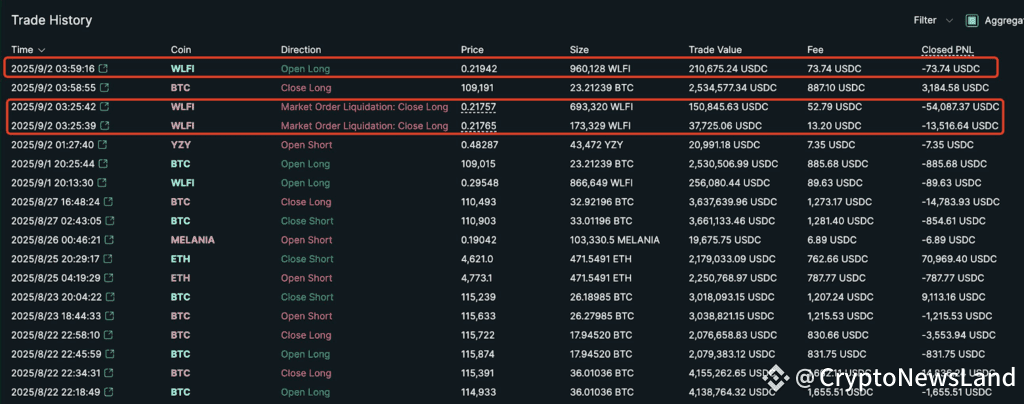Open external link for 2025/8/26 00:46:21 trade
The width and height of the screenshot is (1024, 404).
point(109,240)
